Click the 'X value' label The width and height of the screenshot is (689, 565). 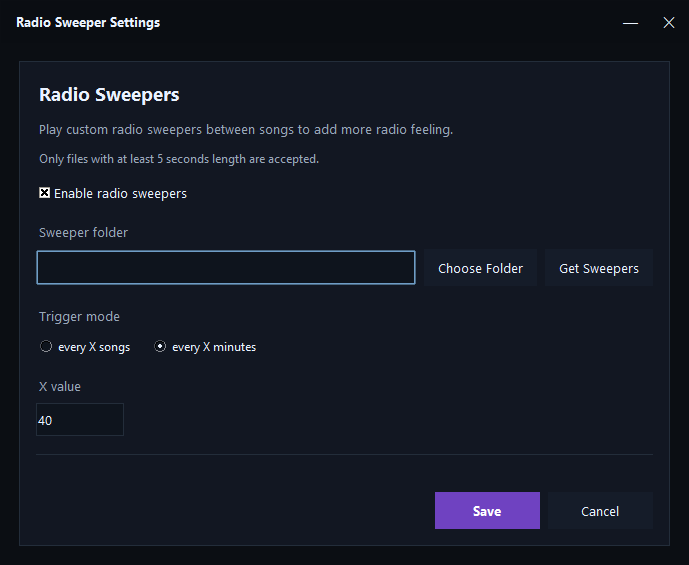[x=60, y=386]
